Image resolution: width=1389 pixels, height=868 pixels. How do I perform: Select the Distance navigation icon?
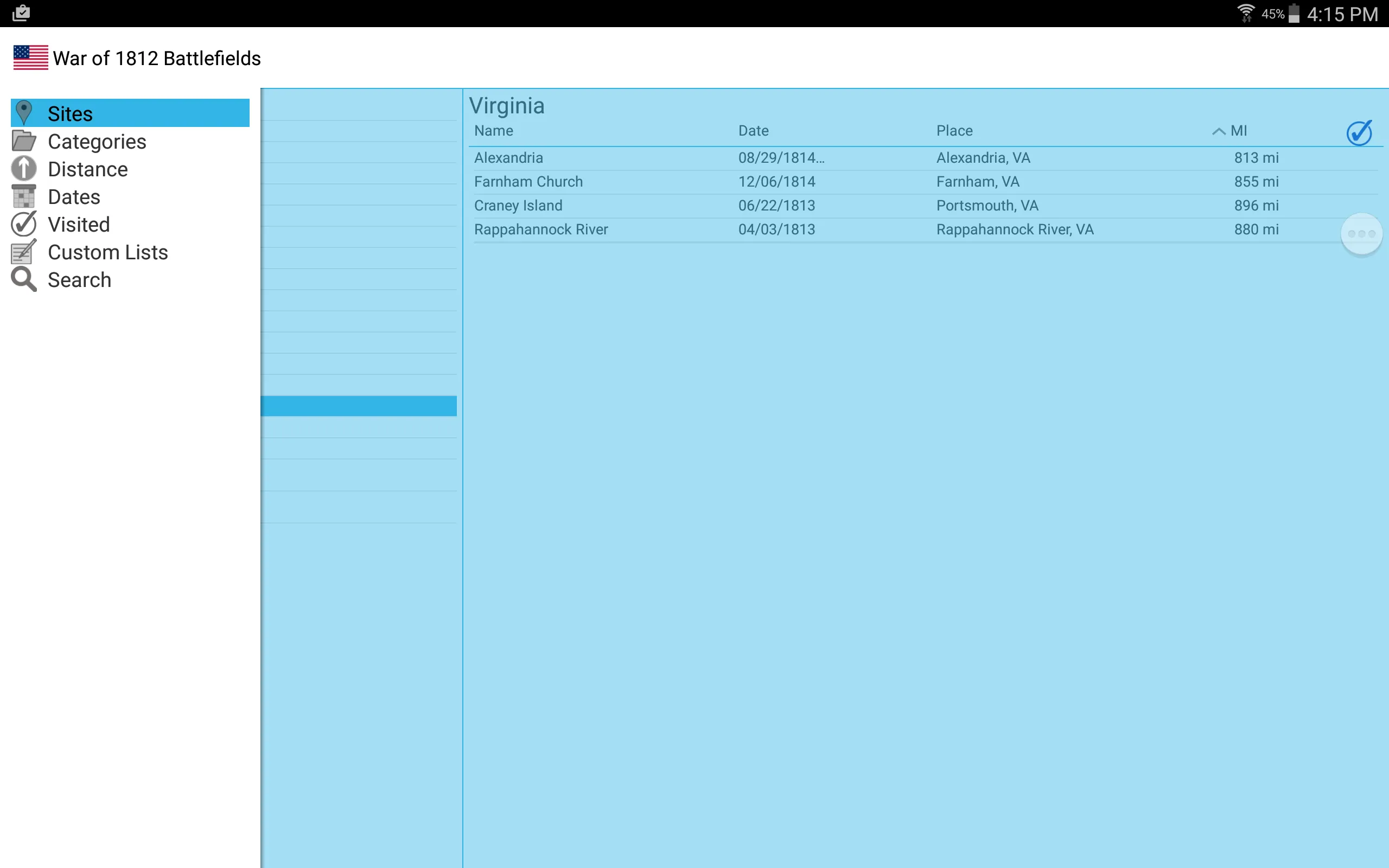point(24,169)
